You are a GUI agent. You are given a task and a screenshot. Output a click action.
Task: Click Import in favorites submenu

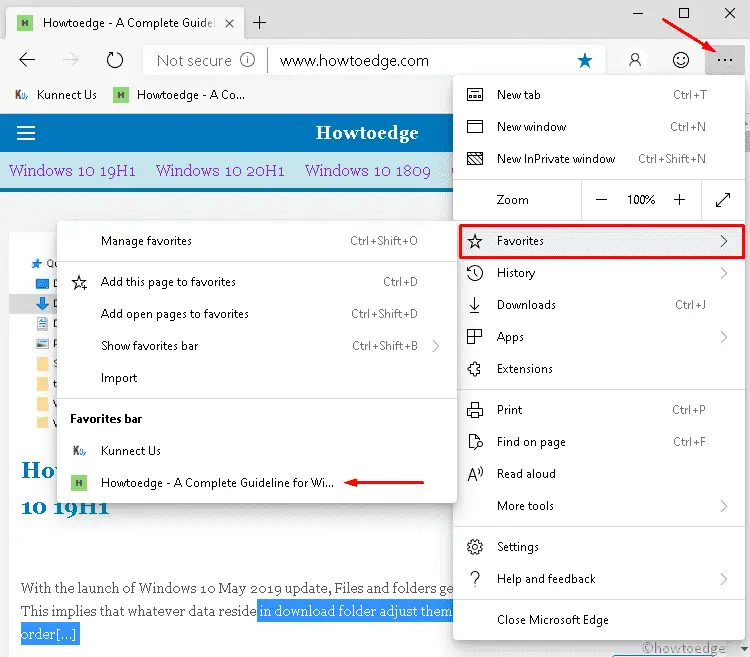(x=257, y=378)
